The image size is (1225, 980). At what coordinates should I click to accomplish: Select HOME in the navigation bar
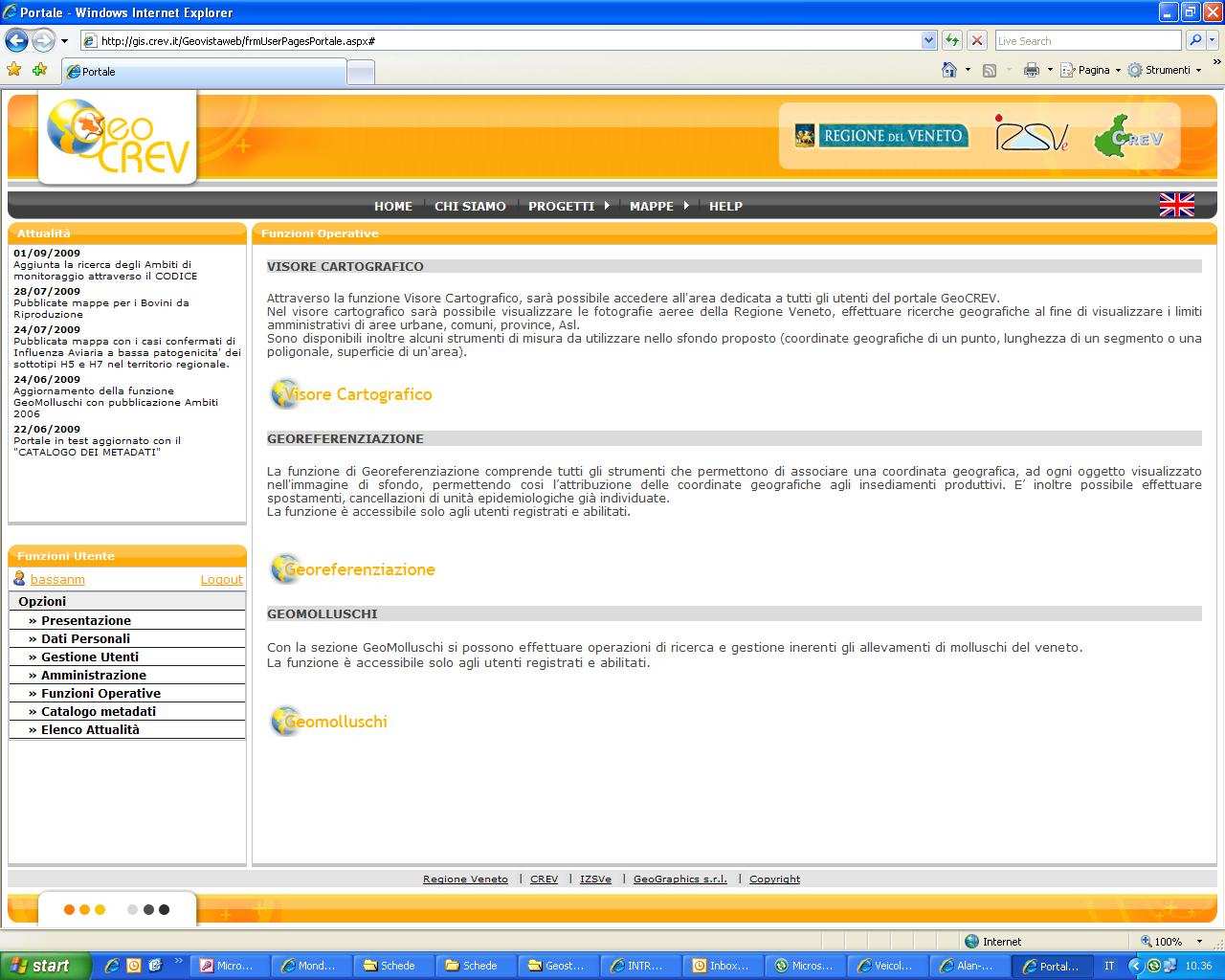click(393, 206)
